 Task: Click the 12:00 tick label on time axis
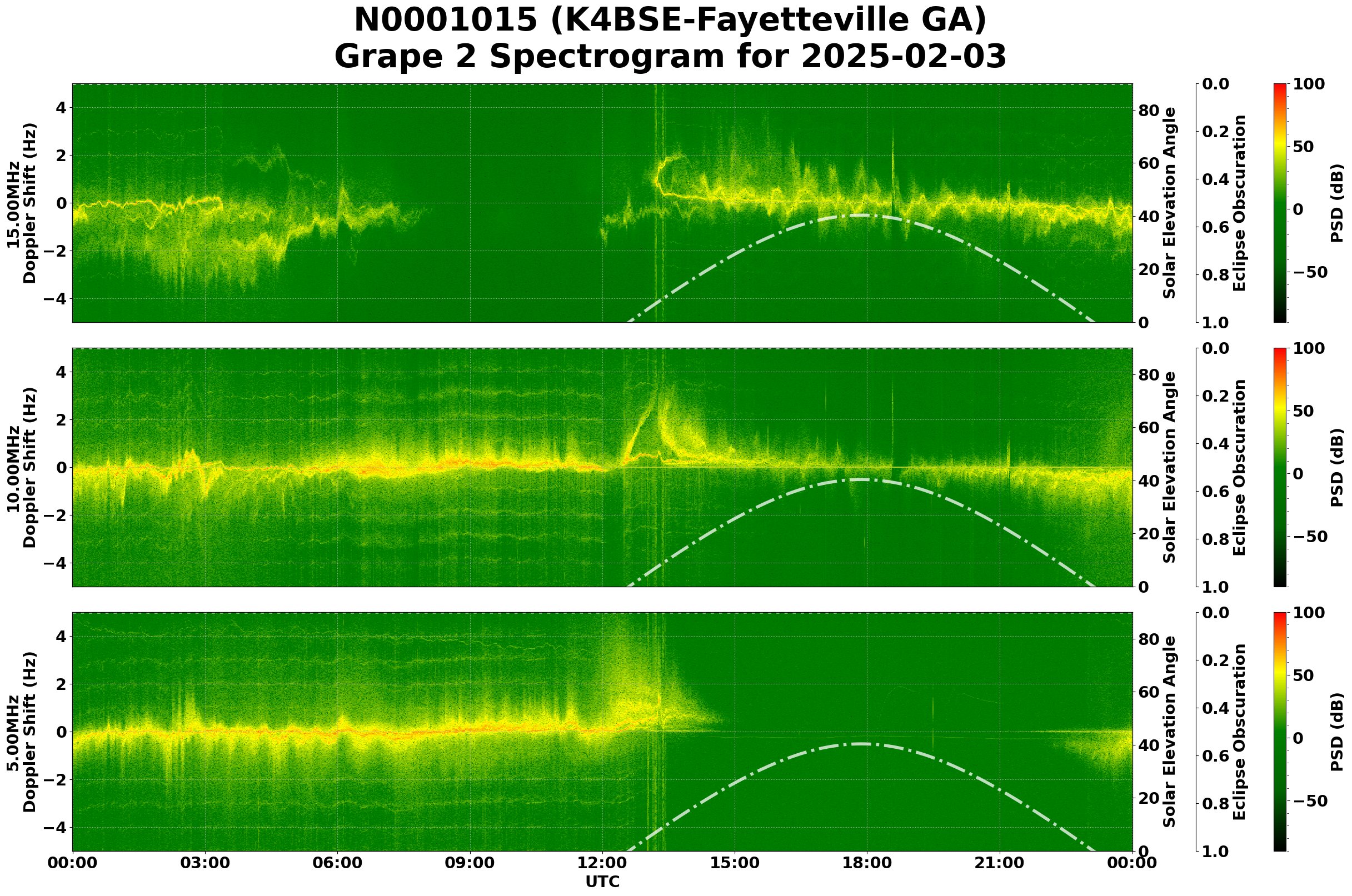pos(602,863)
